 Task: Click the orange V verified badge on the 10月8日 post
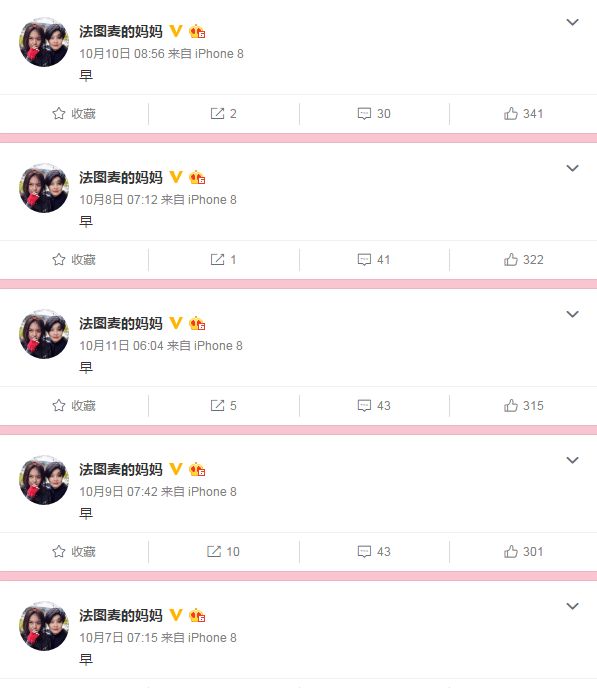pyautogui.click(x=176, y=177)
